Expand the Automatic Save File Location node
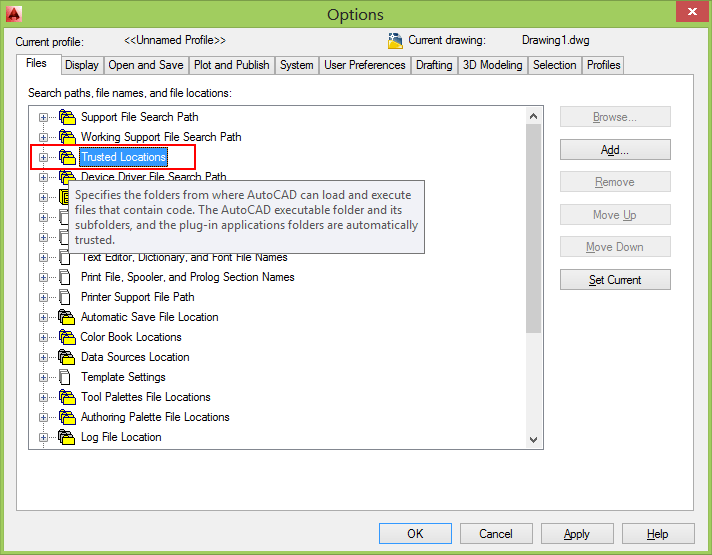The image size is (712, 555). (x=43, y=317)
